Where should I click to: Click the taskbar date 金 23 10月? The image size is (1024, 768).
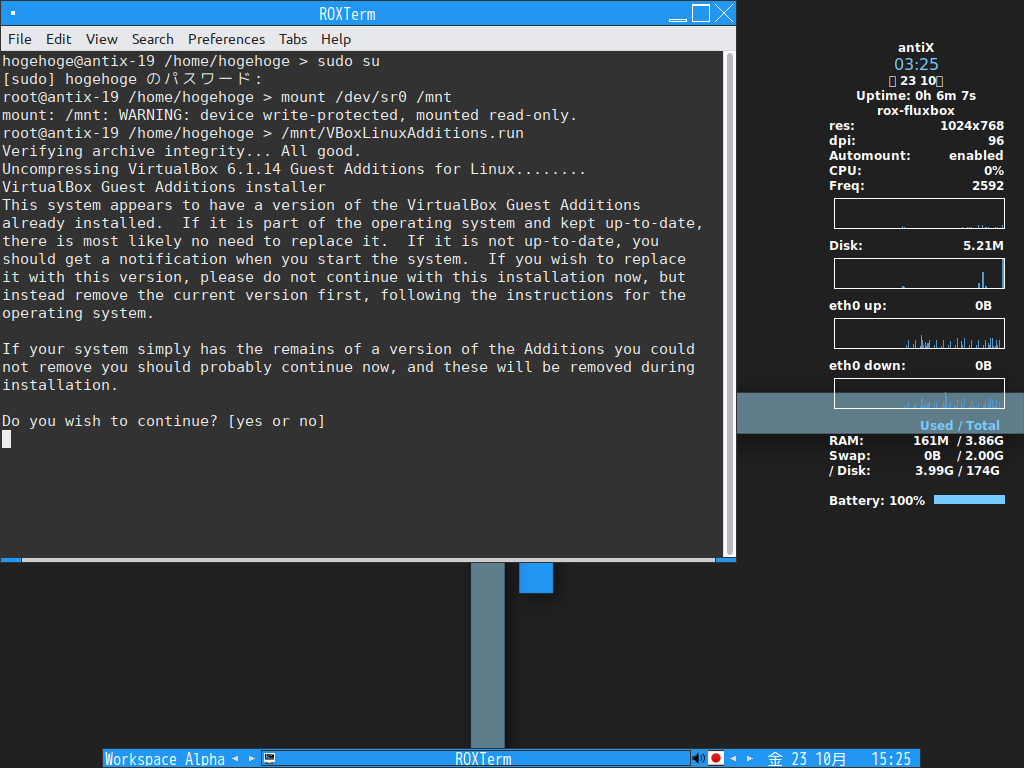pyautogui.click(x=807, y=759)
